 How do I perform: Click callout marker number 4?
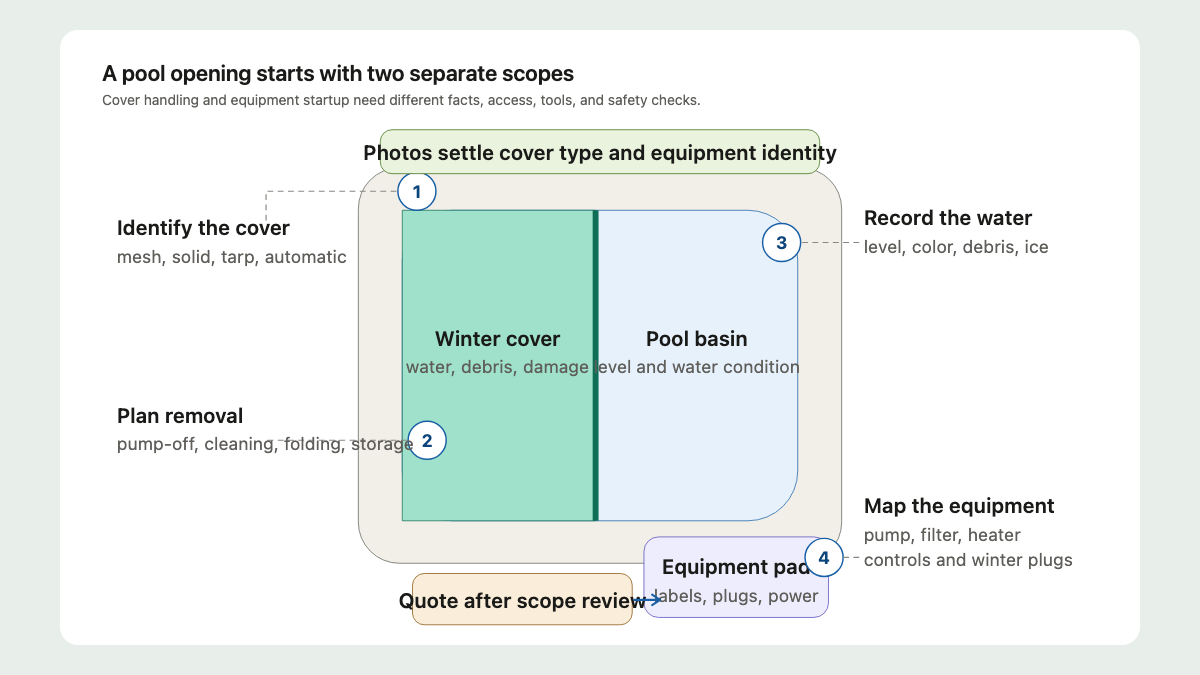(x=824, y=557)
